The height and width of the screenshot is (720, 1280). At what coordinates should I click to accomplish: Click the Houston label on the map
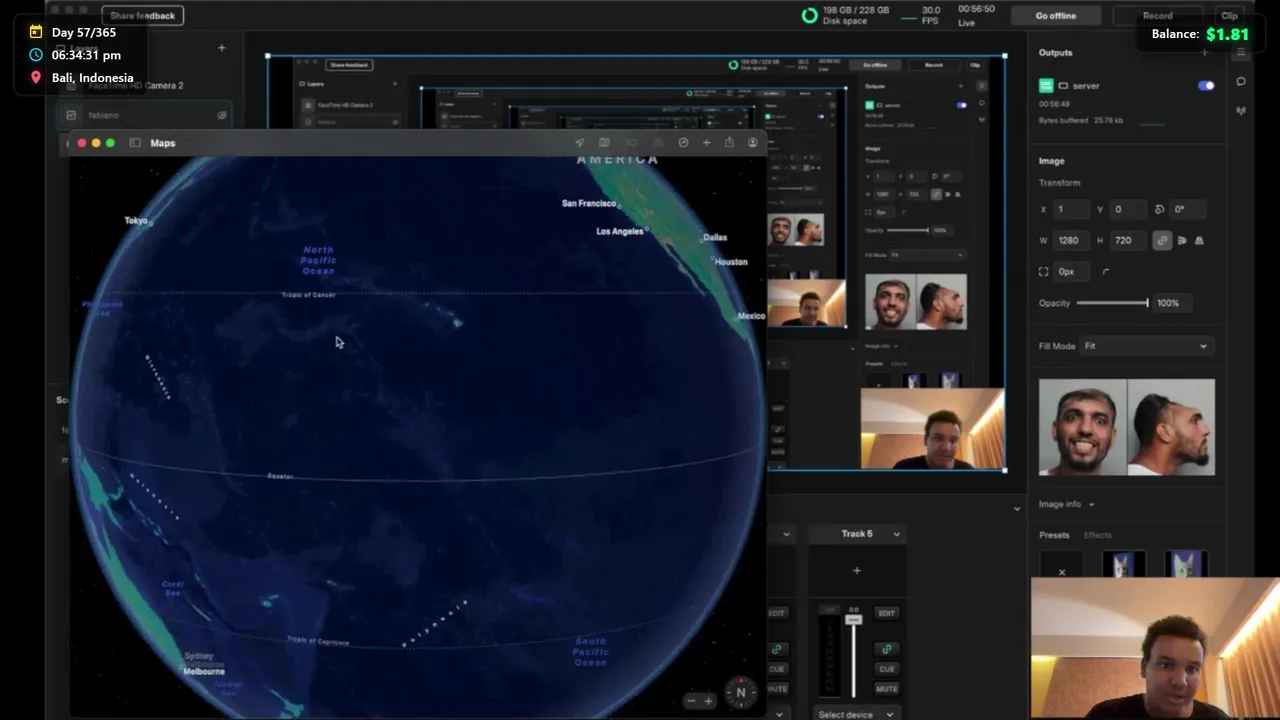[731, 262]
